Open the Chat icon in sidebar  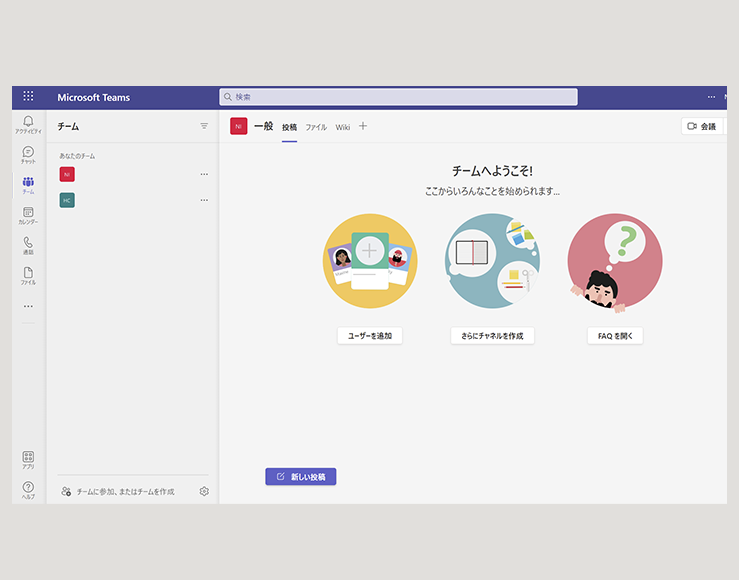click(x=28, y=154)
